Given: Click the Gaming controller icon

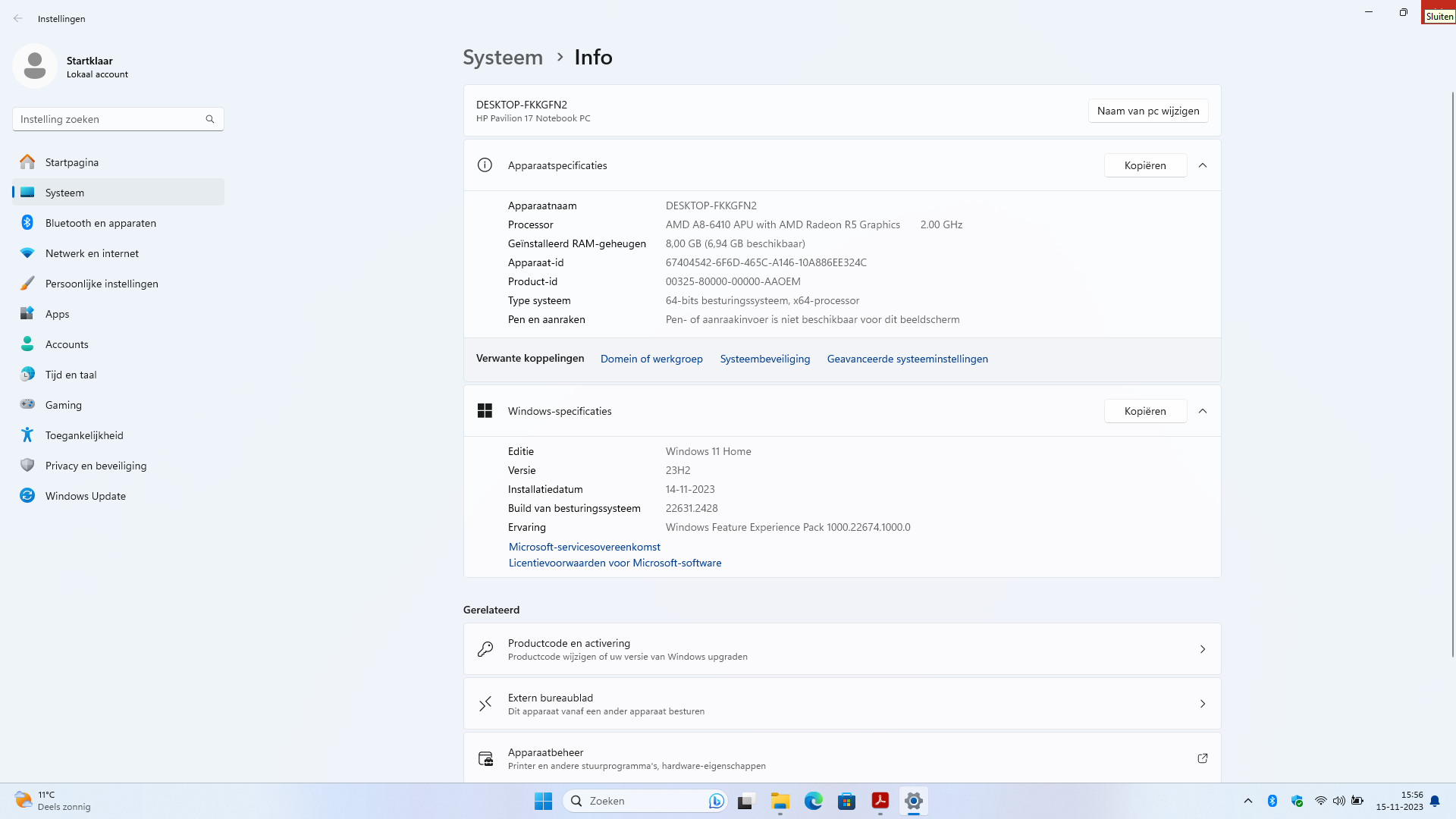Looking at the screenshot, I should (27, 405).
